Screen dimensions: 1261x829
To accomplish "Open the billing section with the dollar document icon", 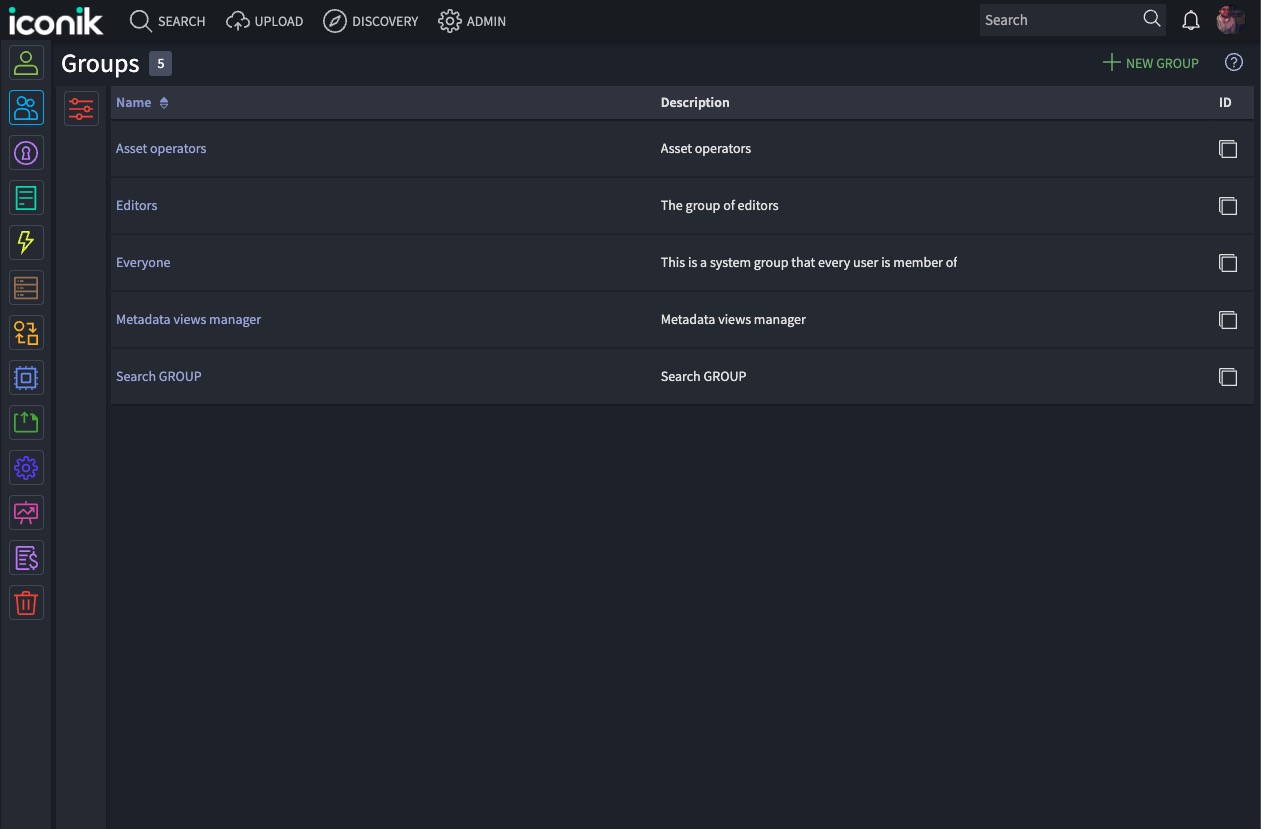I will point(26,557).
